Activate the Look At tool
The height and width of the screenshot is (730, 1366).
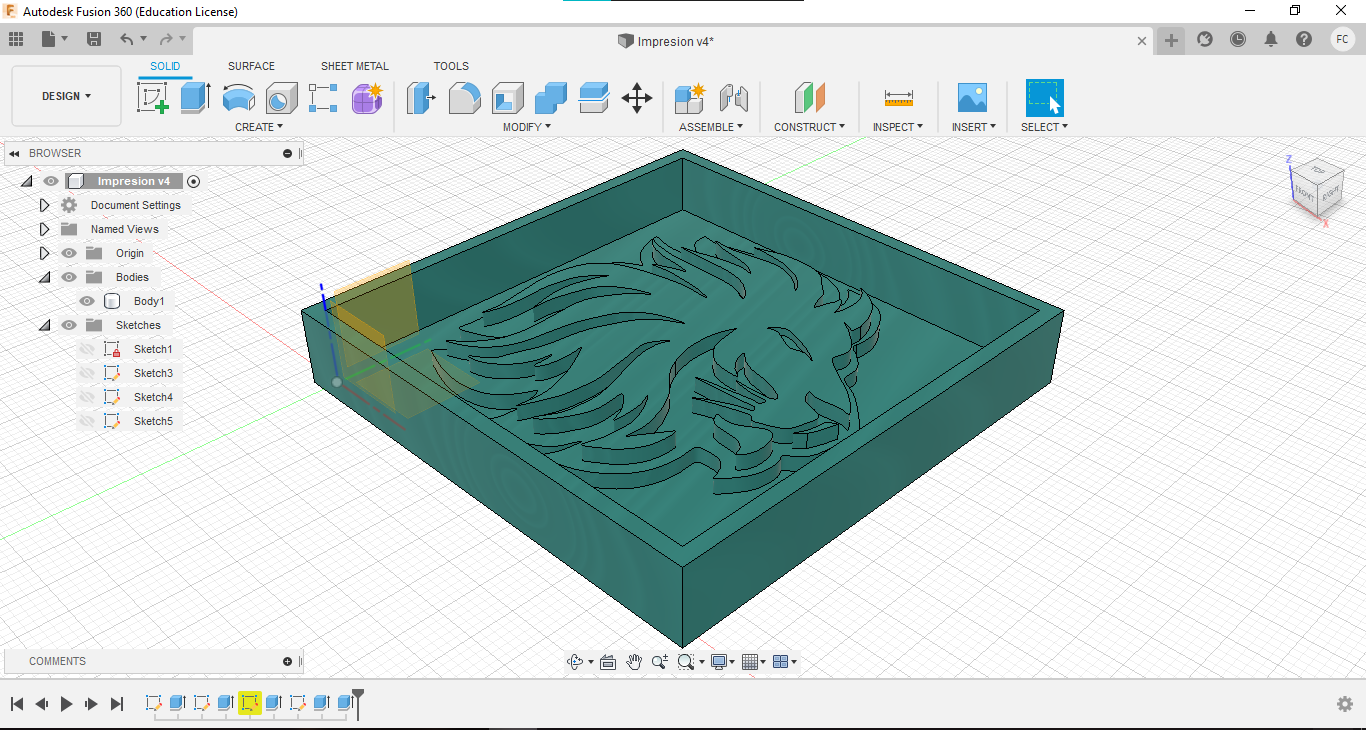(x=607, y=662)
